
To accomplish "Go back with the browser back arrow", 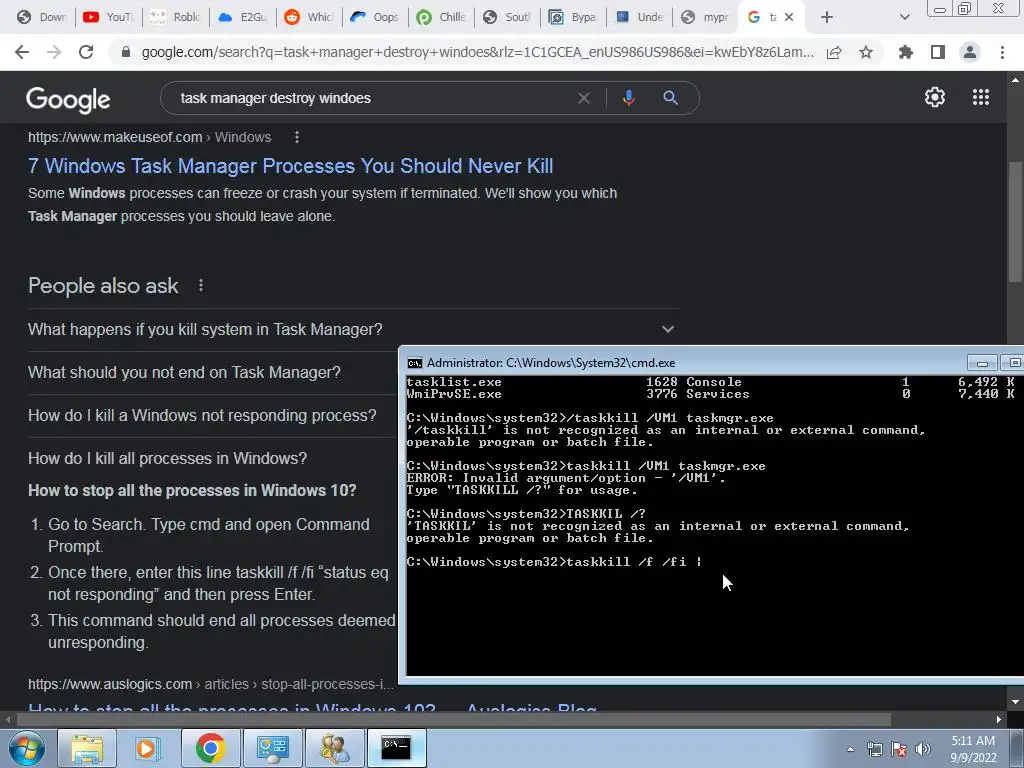I will click(x=22, y=52).
